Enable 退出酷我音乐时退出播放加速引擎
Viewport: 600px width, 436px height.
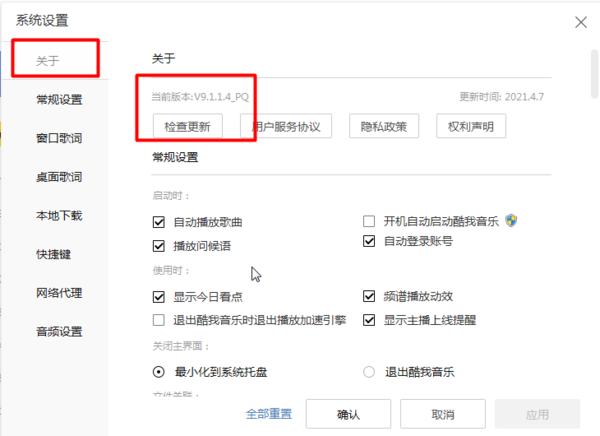click(x=159, y=320)
